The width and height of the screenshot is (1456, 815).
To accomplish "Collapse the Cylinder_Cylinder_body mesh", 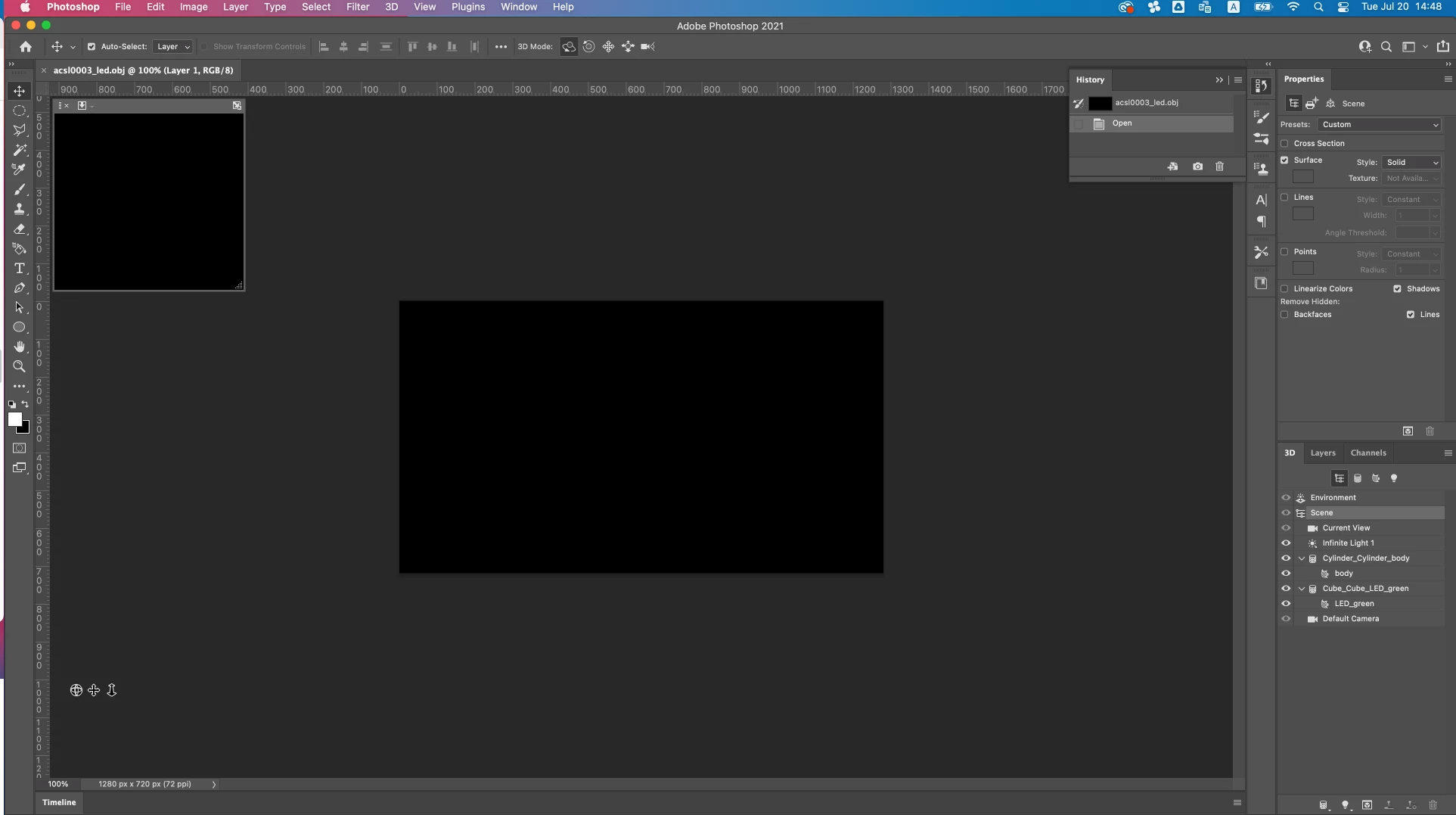I will (x=1302, y=558).
